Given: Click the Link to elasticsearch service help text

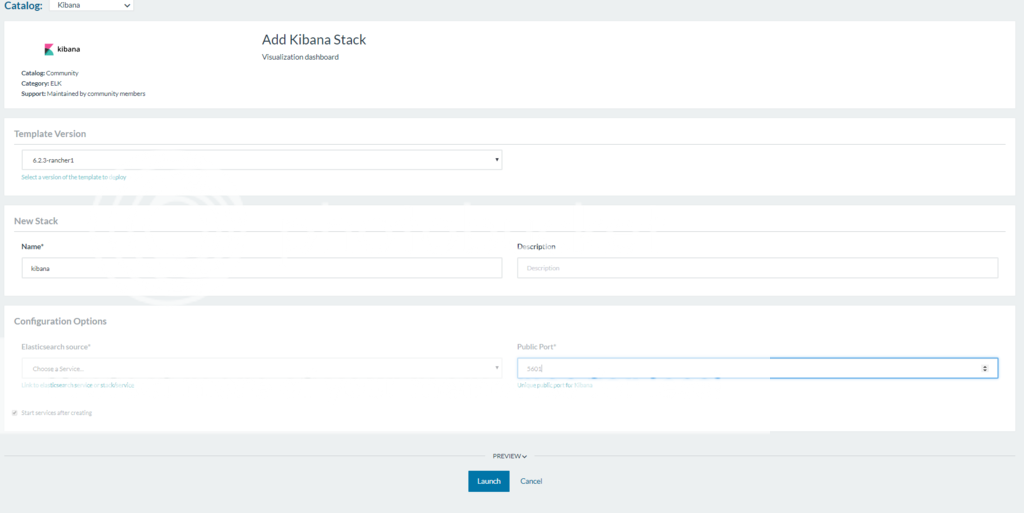Looking at the screenshot, I should click(78, 386).
